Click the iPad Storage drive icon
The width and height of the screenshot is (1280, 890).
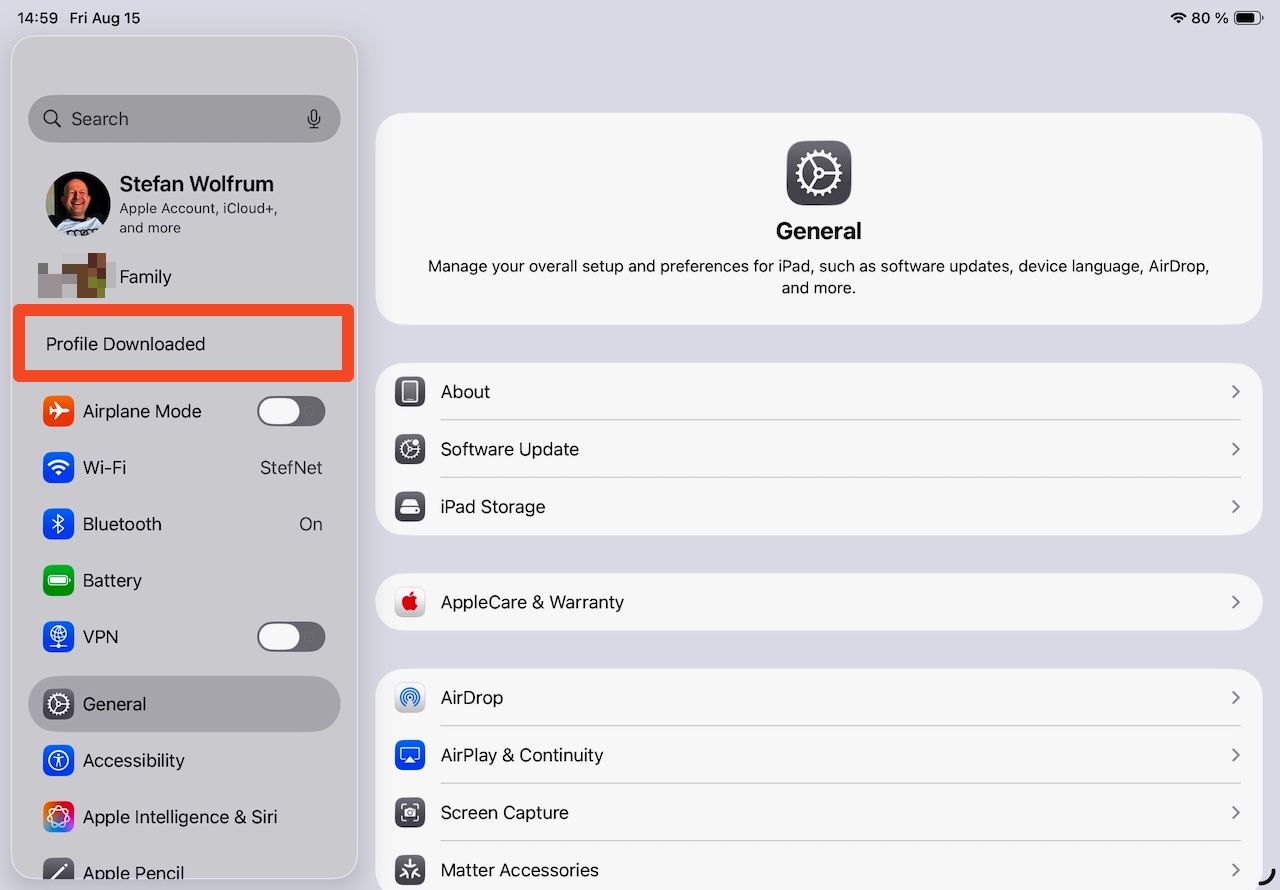pyautogui.click(x=410, y=507)
